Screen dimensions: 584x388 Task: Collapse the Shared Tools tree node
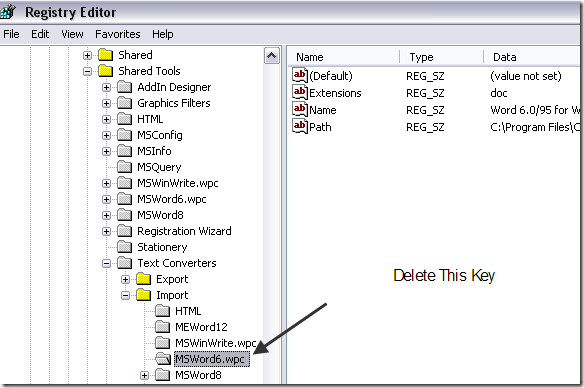[87, 71]
